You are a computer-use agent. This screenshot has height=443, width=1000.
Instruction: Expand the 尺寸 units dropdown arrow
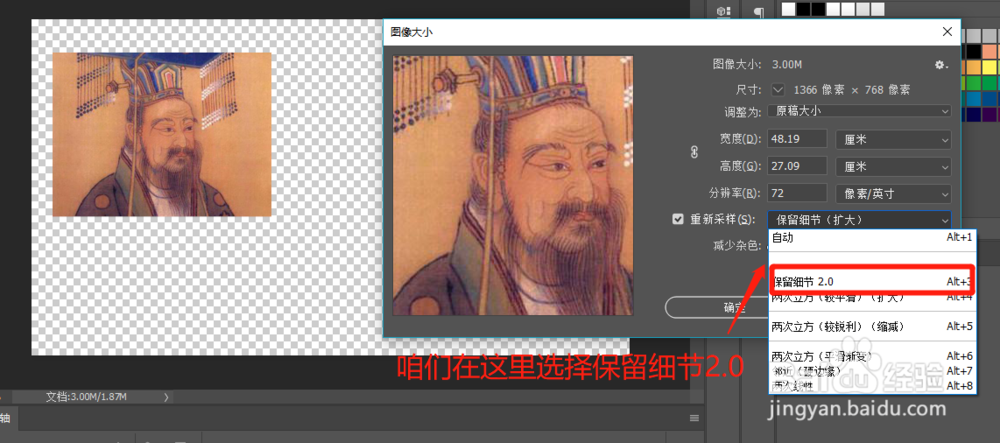(778, 89)
